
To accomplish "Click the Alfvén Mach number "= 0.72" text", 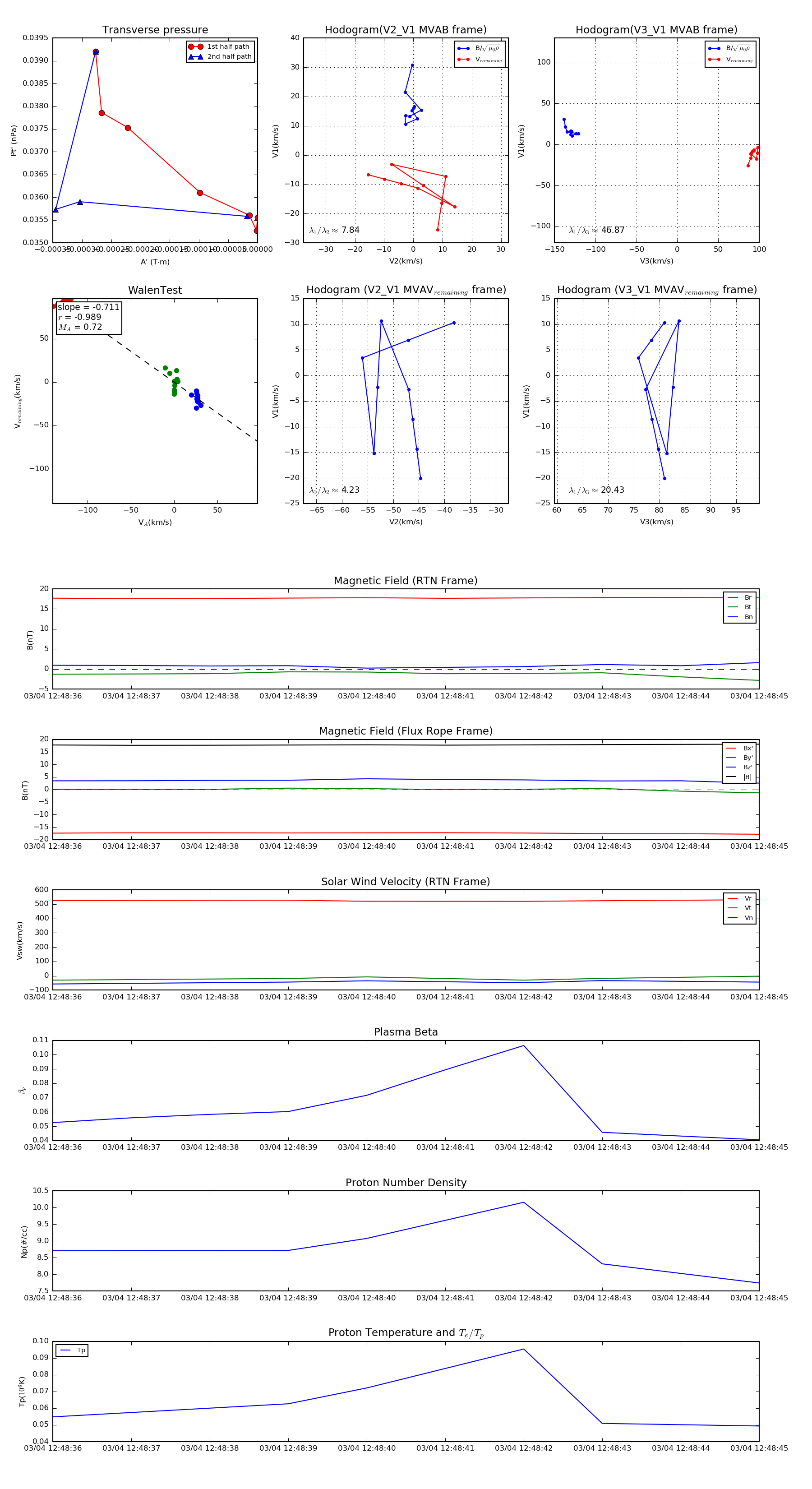I will (80, 327).
